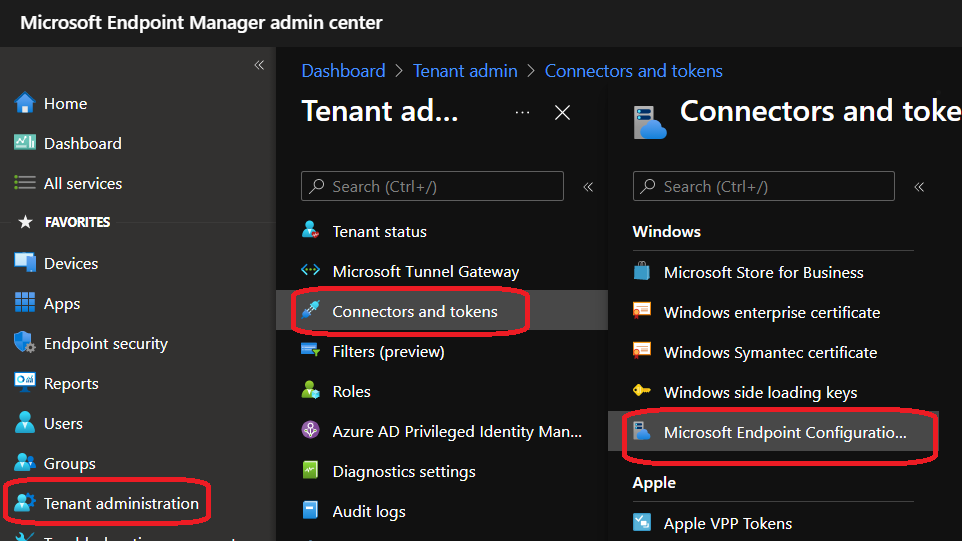Click the Endpoint security shield icon
The width and height of the screenshot is (962, 541).
pyautogui.click(x=25, y=343)
